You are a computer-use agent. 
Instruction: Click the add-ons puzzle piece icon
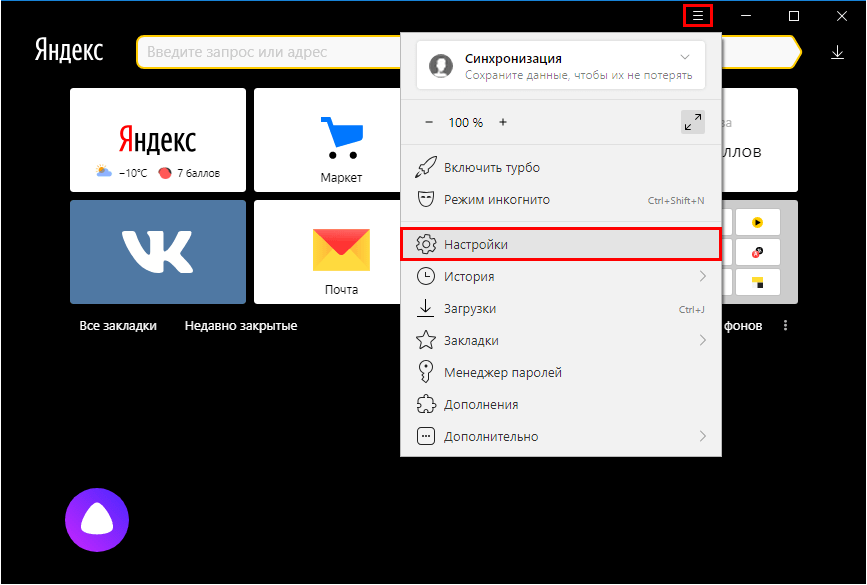426,404
